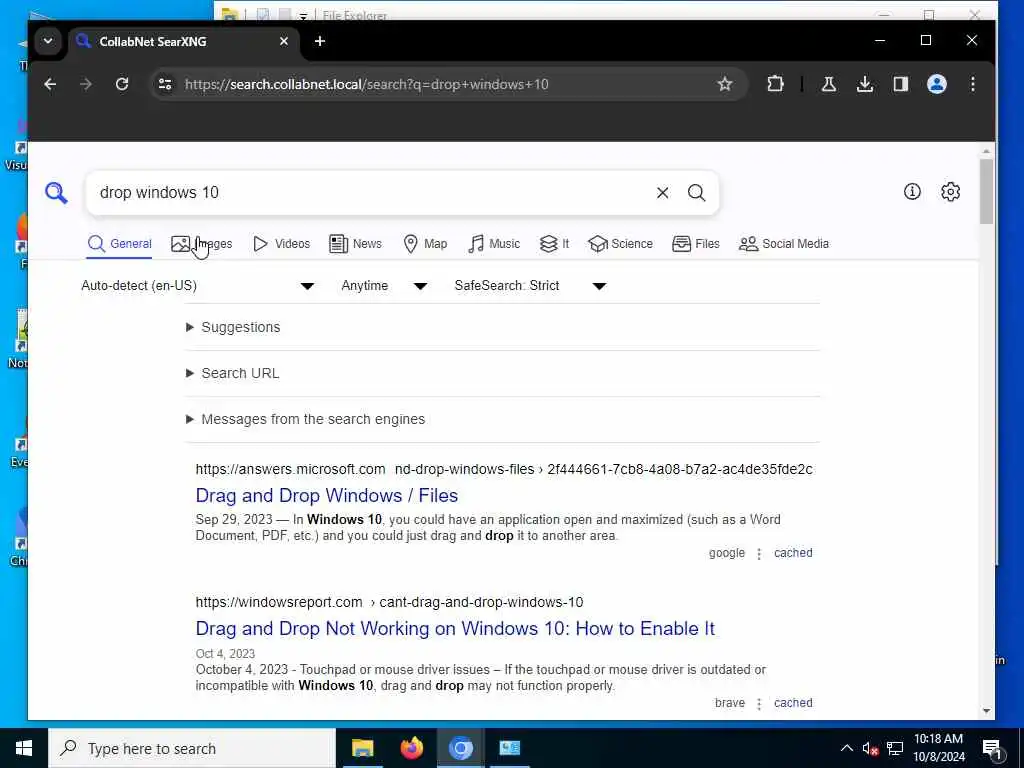Viewport: 1024px width, 768px height.
Task: Open the Downloads tray icon
Action: click(865, 84)
